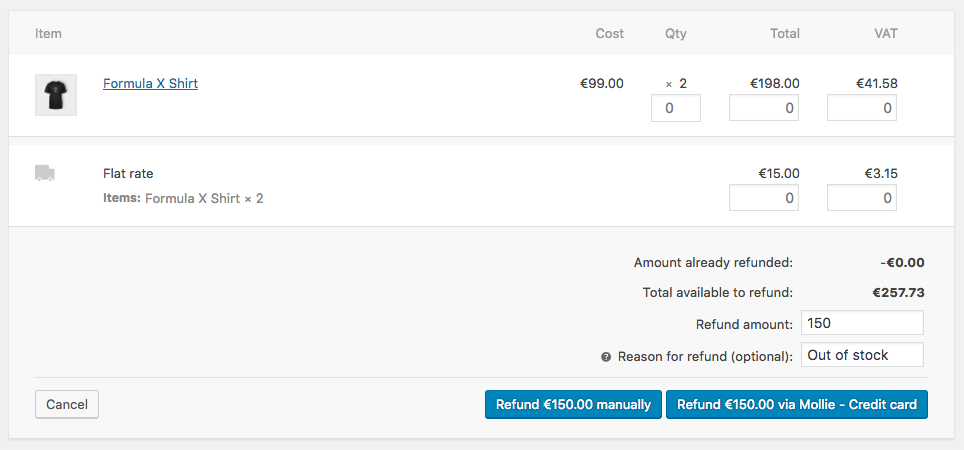This screenshot has width=964, height=450.
Task: Click the Flat rate shipping label
Action: 128,174
